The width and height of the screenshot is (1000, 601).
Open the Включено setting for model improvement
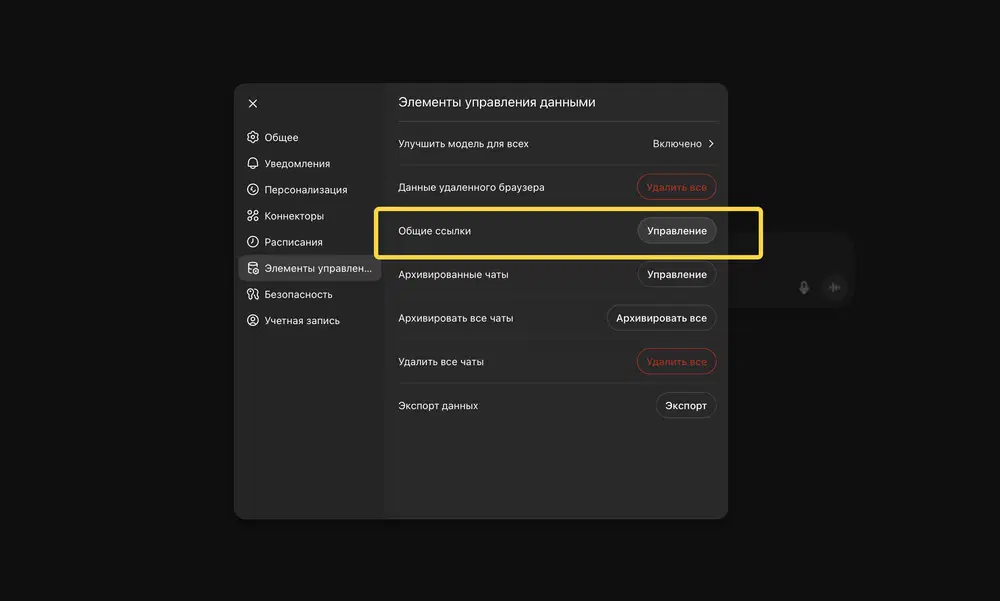pos(677,144)
